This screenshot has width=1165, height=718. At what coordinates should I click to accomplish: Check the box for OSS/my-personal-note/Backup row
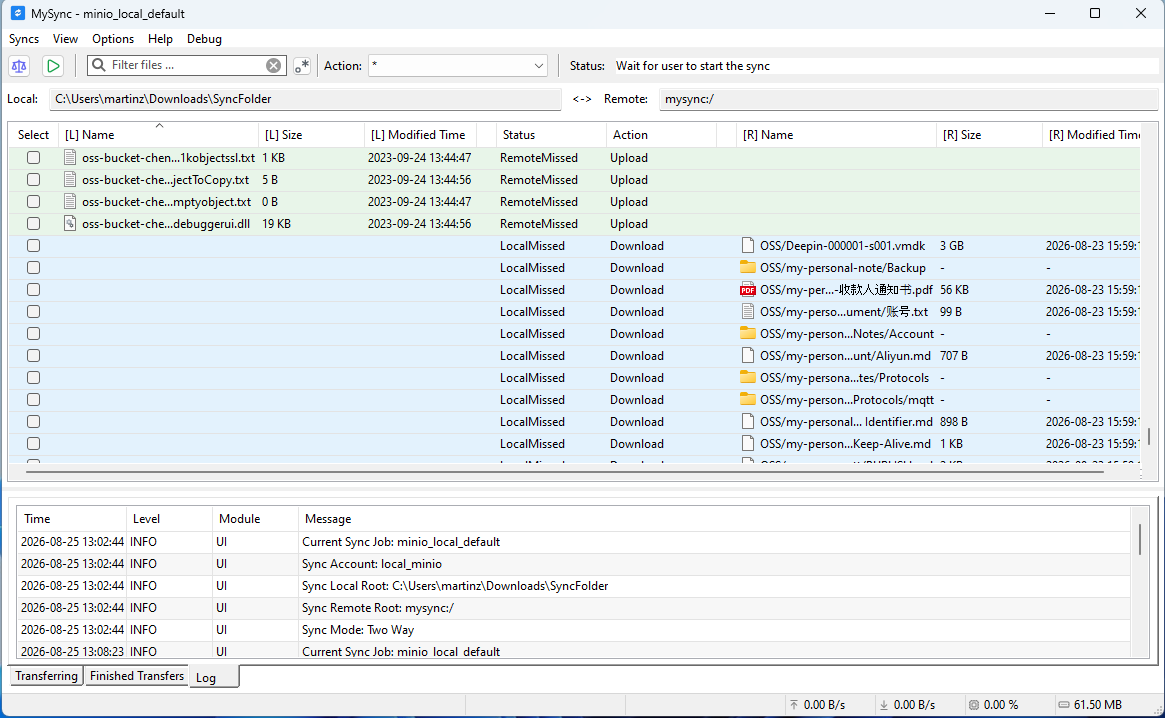[33, 267]
